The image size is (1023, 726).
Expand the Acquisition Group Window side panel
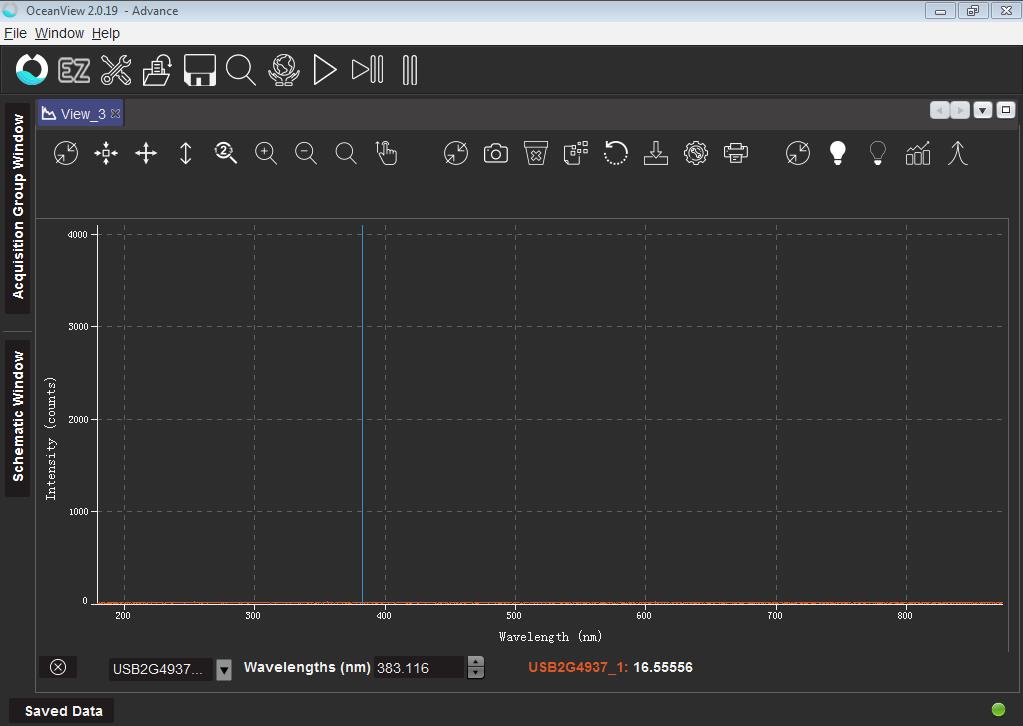(x=18, y=207)
